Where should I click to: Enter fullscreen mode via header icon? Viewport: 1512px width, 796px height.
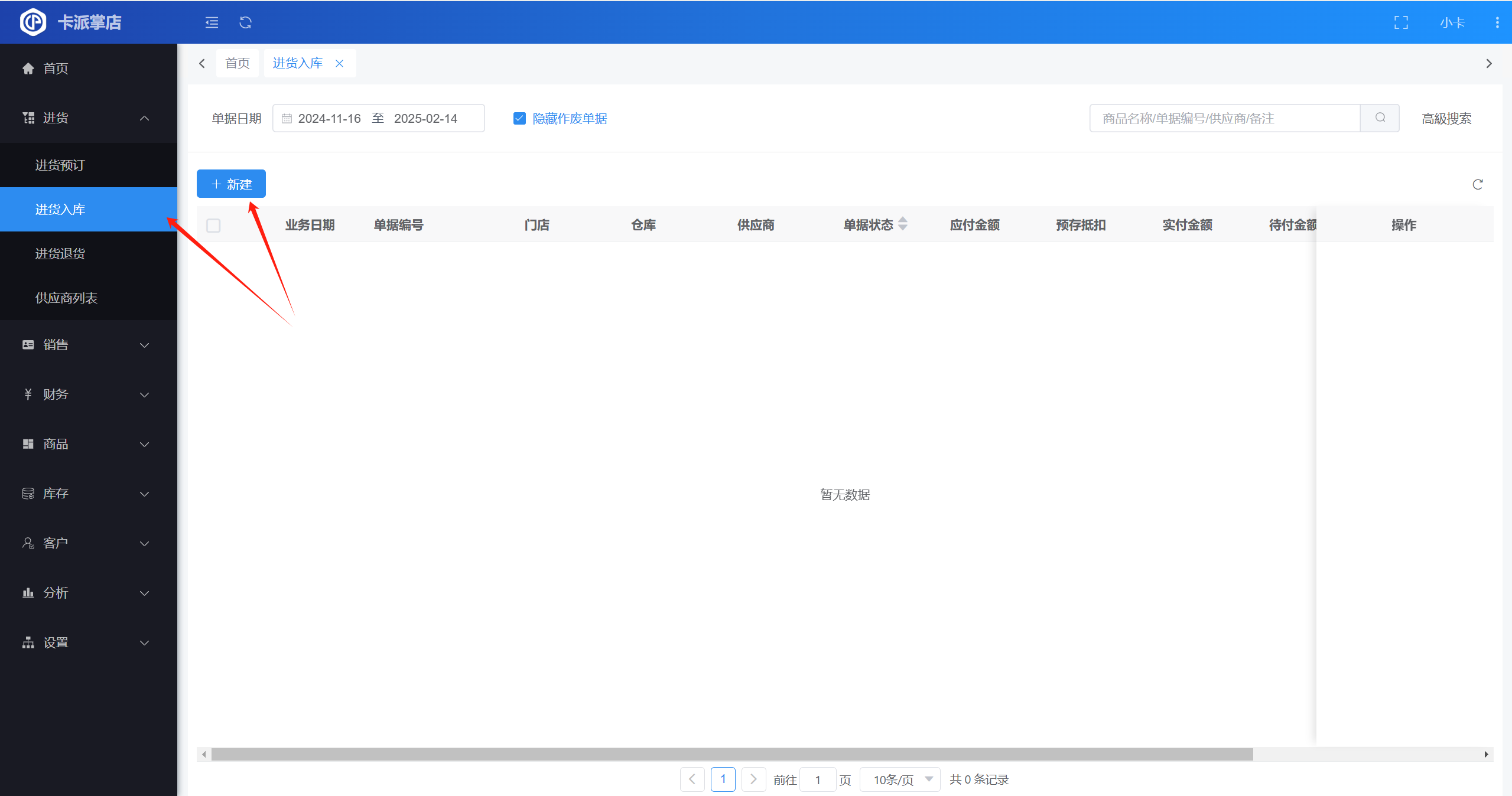[x=1401, y=22]
